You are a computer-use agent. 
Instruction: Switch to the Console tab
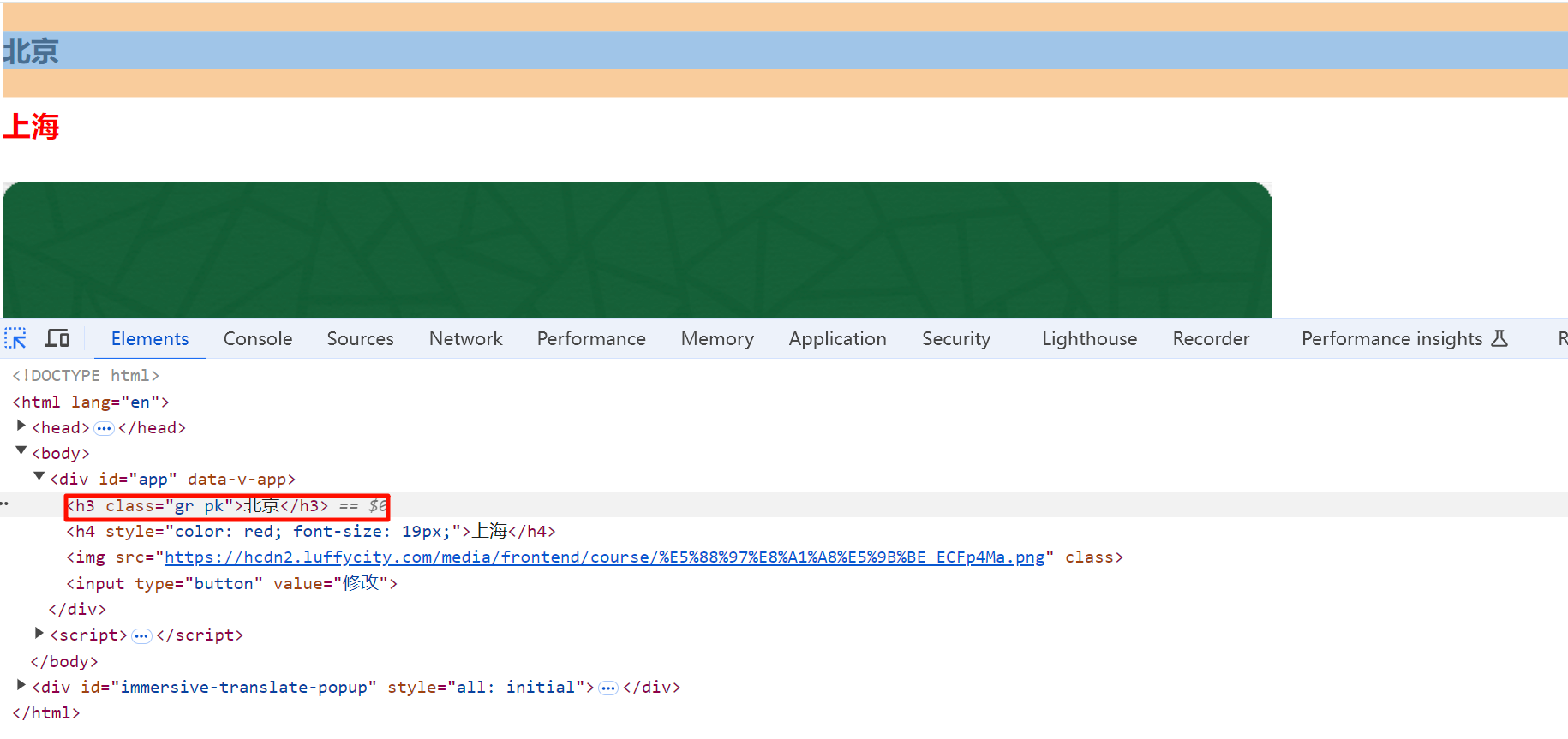pyautogui.click(x=258, y=338)
